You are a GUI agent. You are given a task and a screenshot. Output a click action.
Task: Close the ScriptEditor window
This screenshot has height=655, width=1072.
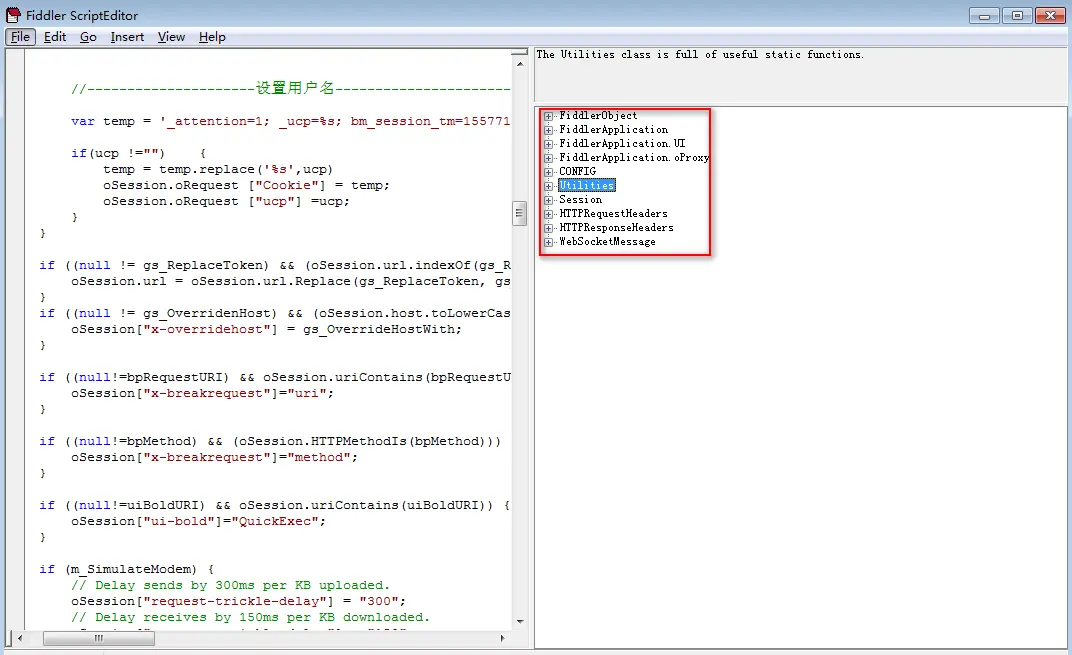(1050, 16)
